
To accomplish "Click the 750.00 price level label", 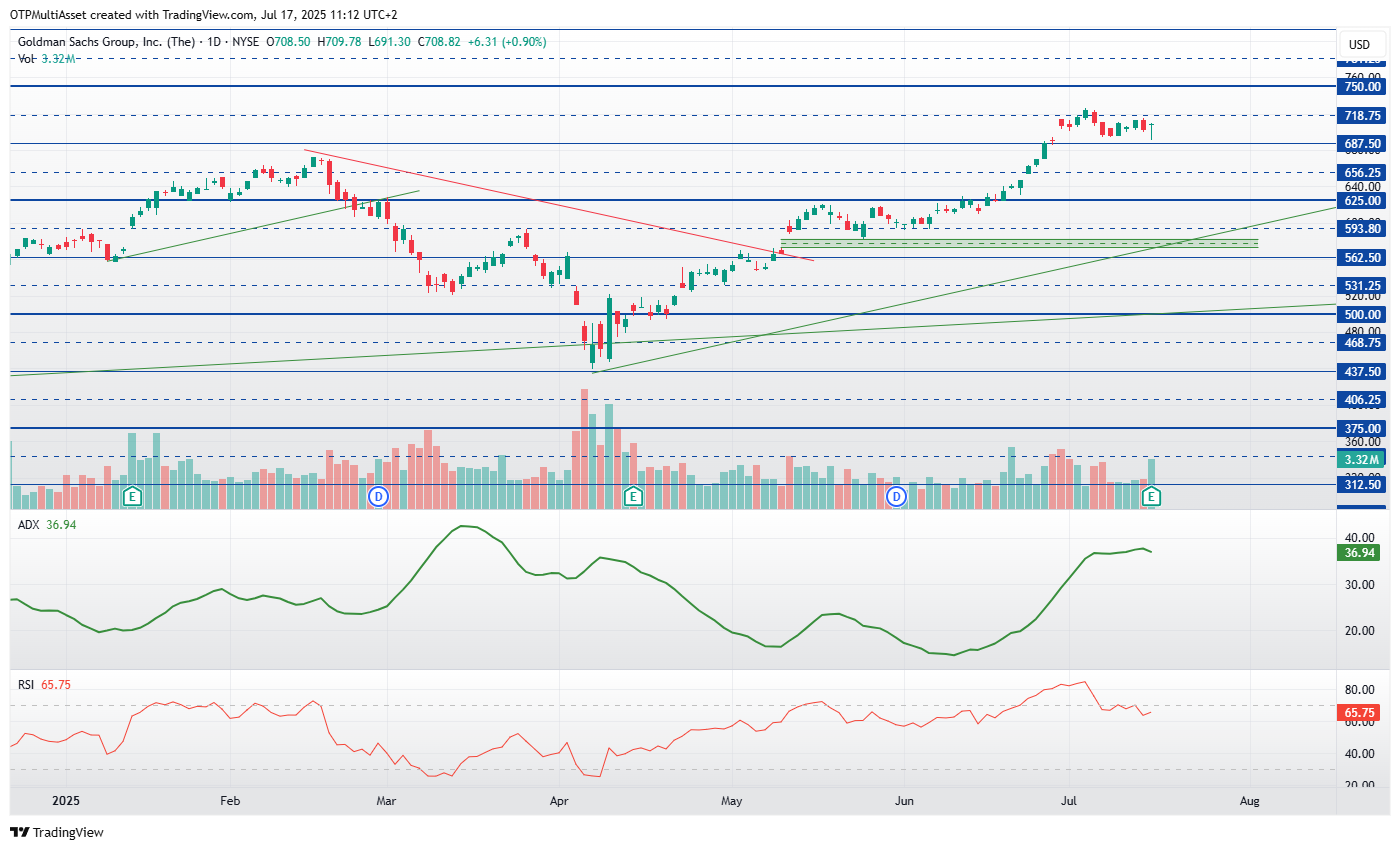I will click(x=1360, y=87).
